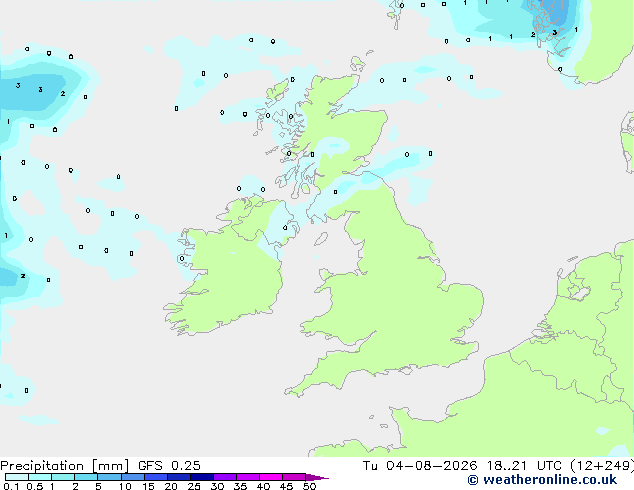Click the 'GFS 0.25' model label
The height and width of the screenshot is (490, 634).
169,466
